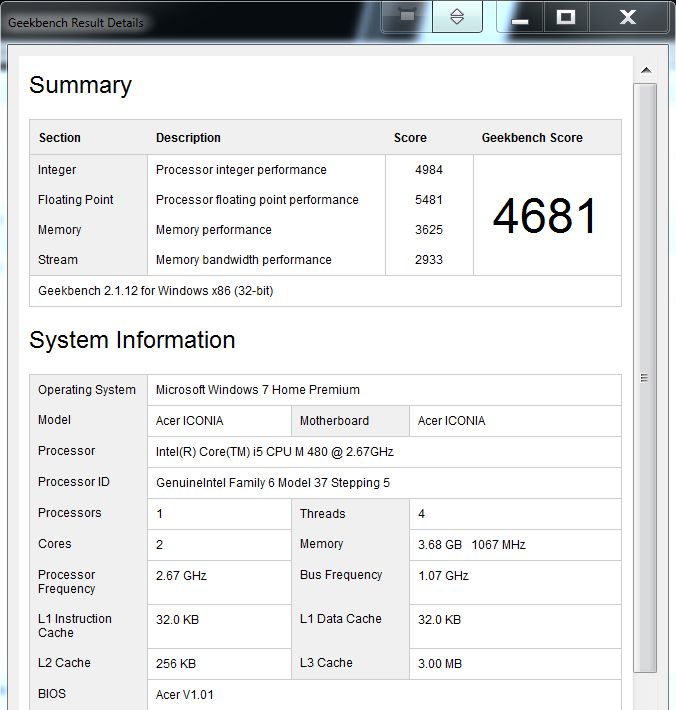Click the 'Cores' label
The height and width of the screenshot is (710, 676).
tap(54, 544)
